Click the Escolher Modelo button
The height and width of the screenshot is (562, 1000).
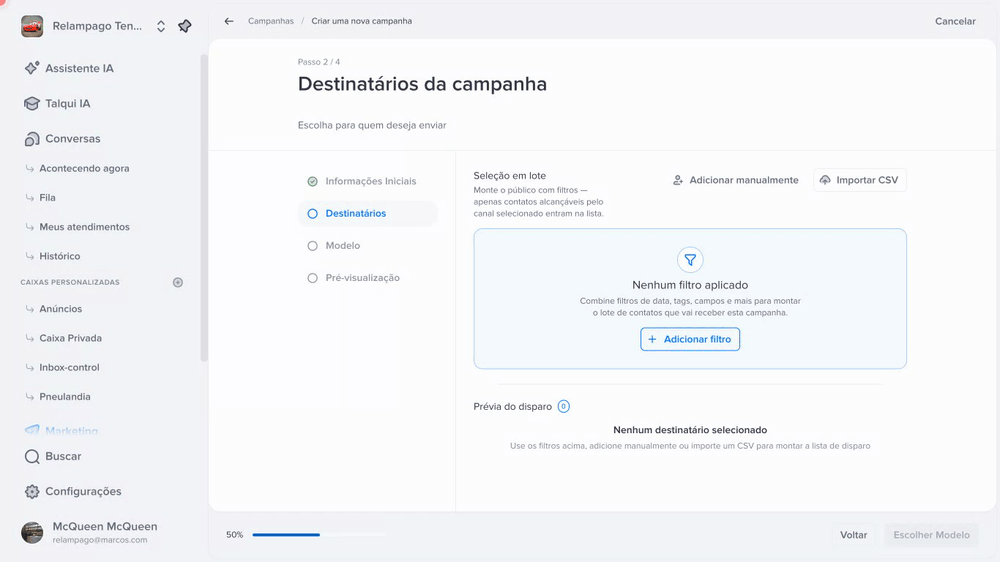931,535
